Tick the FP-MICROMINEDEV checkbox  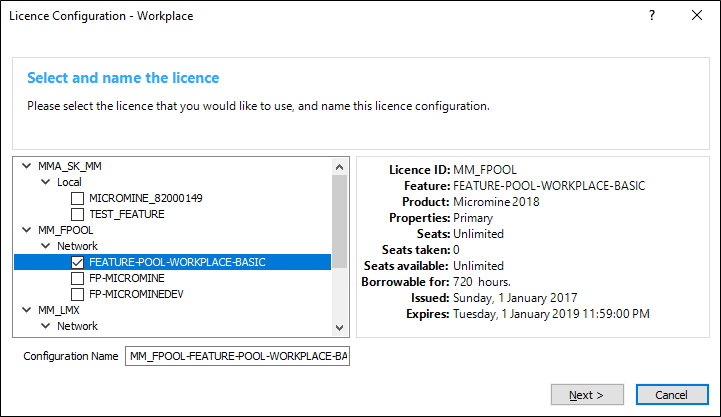coord(78,294)
